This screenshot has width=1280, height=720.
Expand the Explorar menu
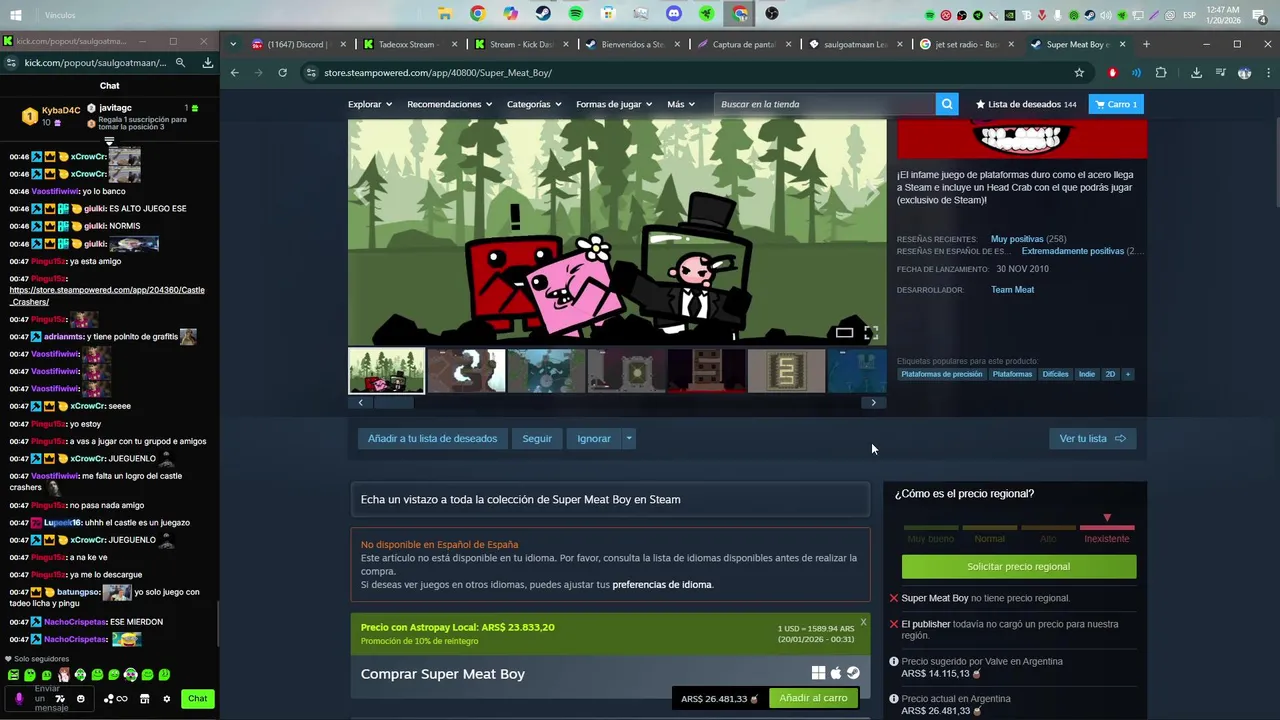pyautogui.click(x=370, y=104)
